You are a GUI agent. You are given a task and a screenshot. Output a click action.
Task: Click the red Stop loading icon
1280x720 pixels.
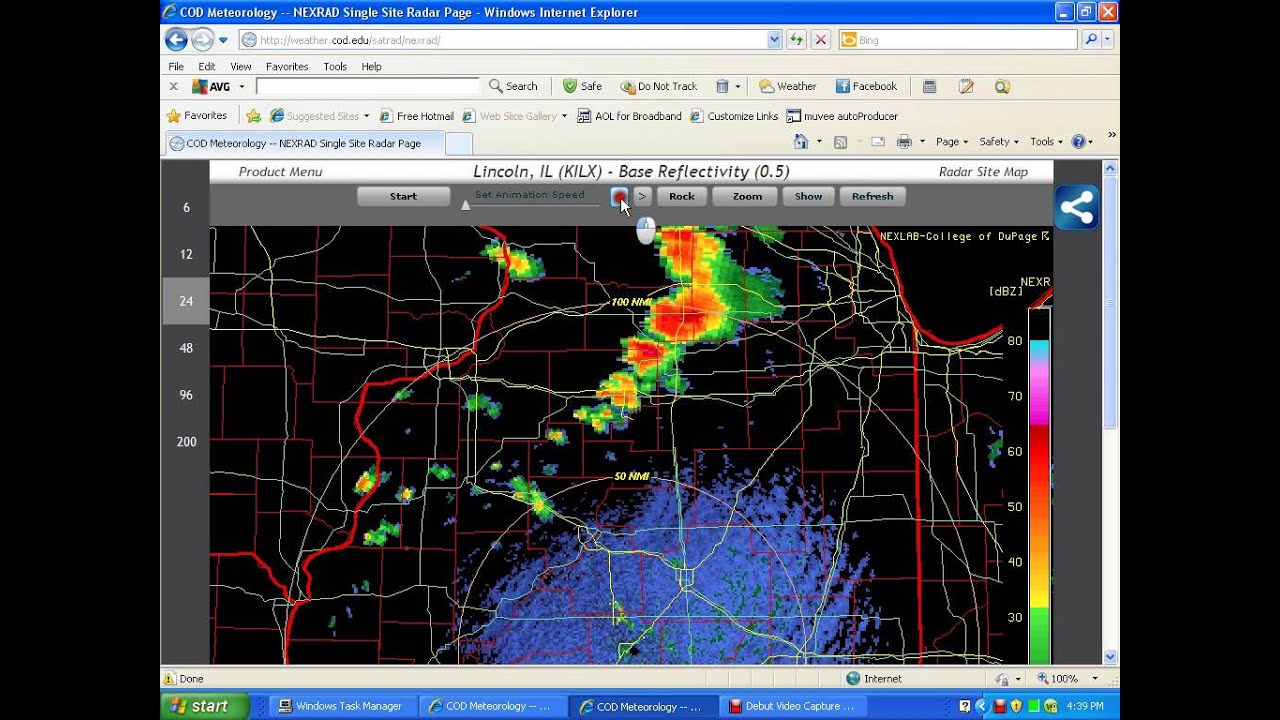(x=821, y=40)
